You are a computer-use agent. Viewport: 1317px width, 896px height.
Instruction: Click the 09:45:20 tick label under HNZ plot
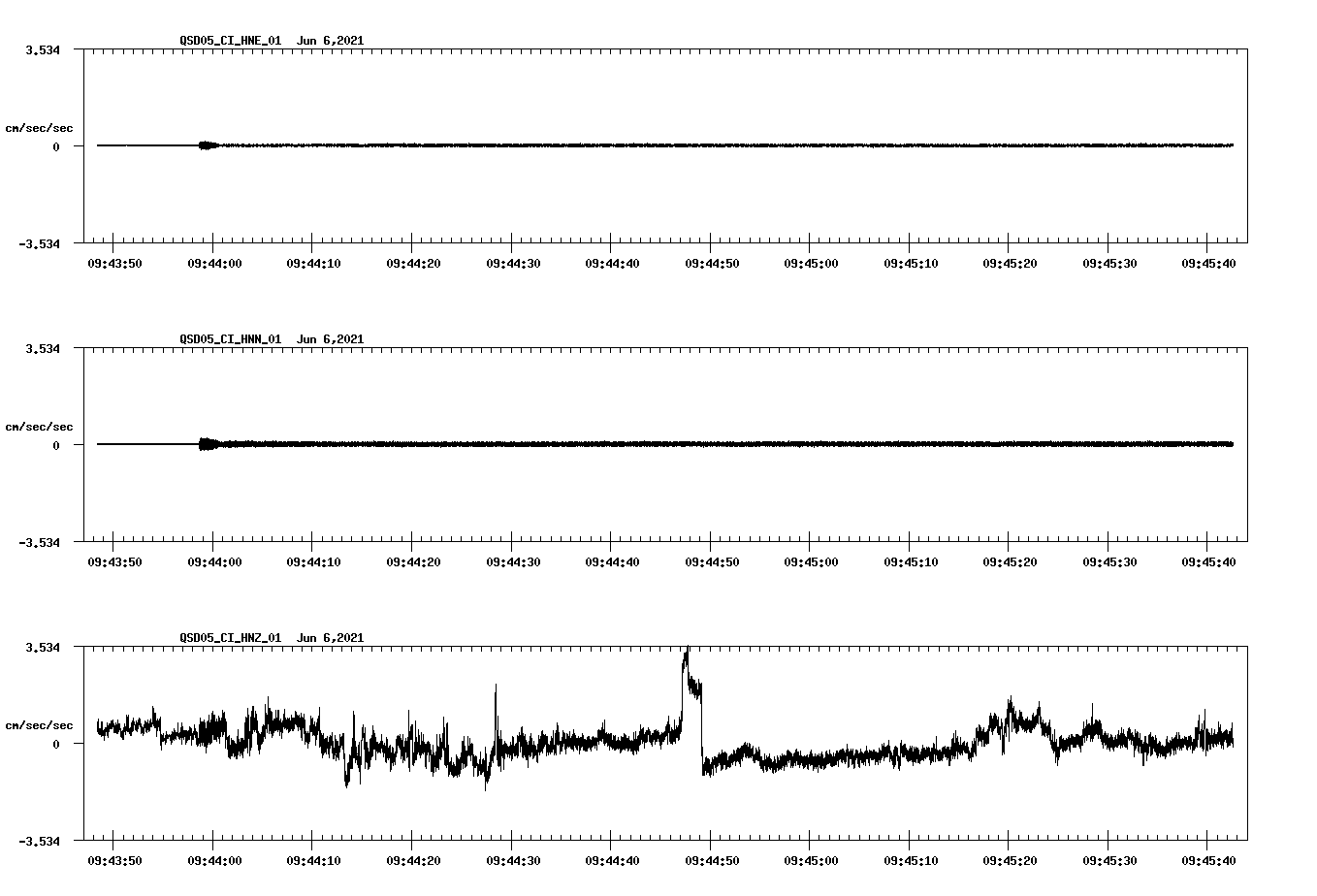pos(1010,860)
